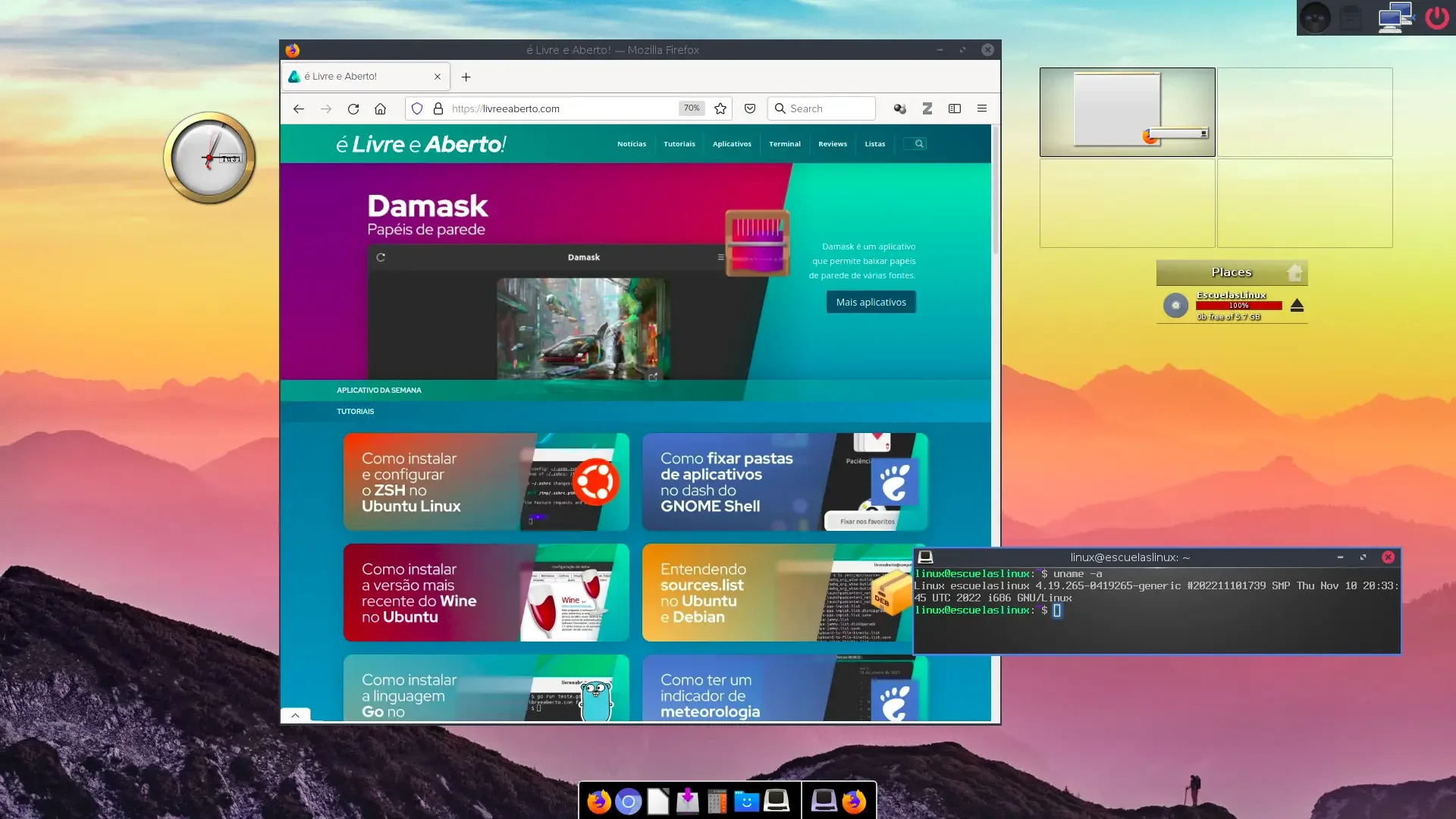
Task: Switch to the top-right workspace
Action: (x=1305, y=112)
